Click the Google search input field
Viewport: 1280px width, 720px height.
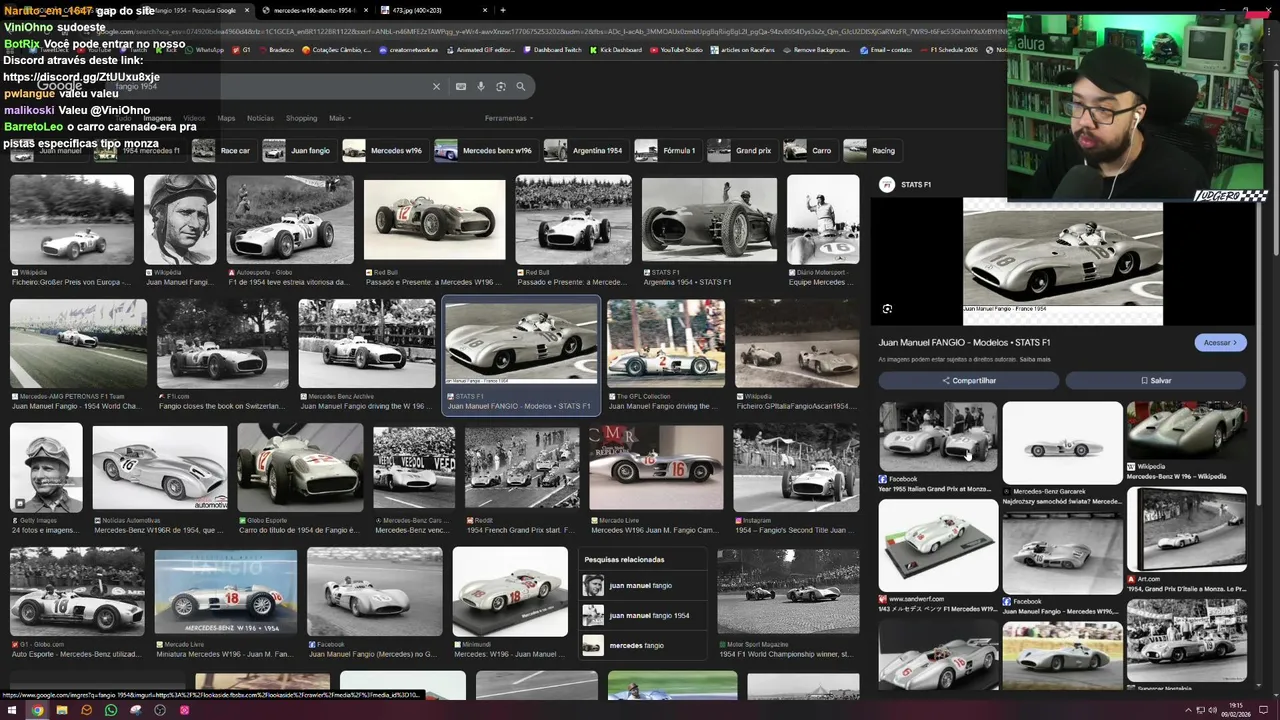point(270,87)
